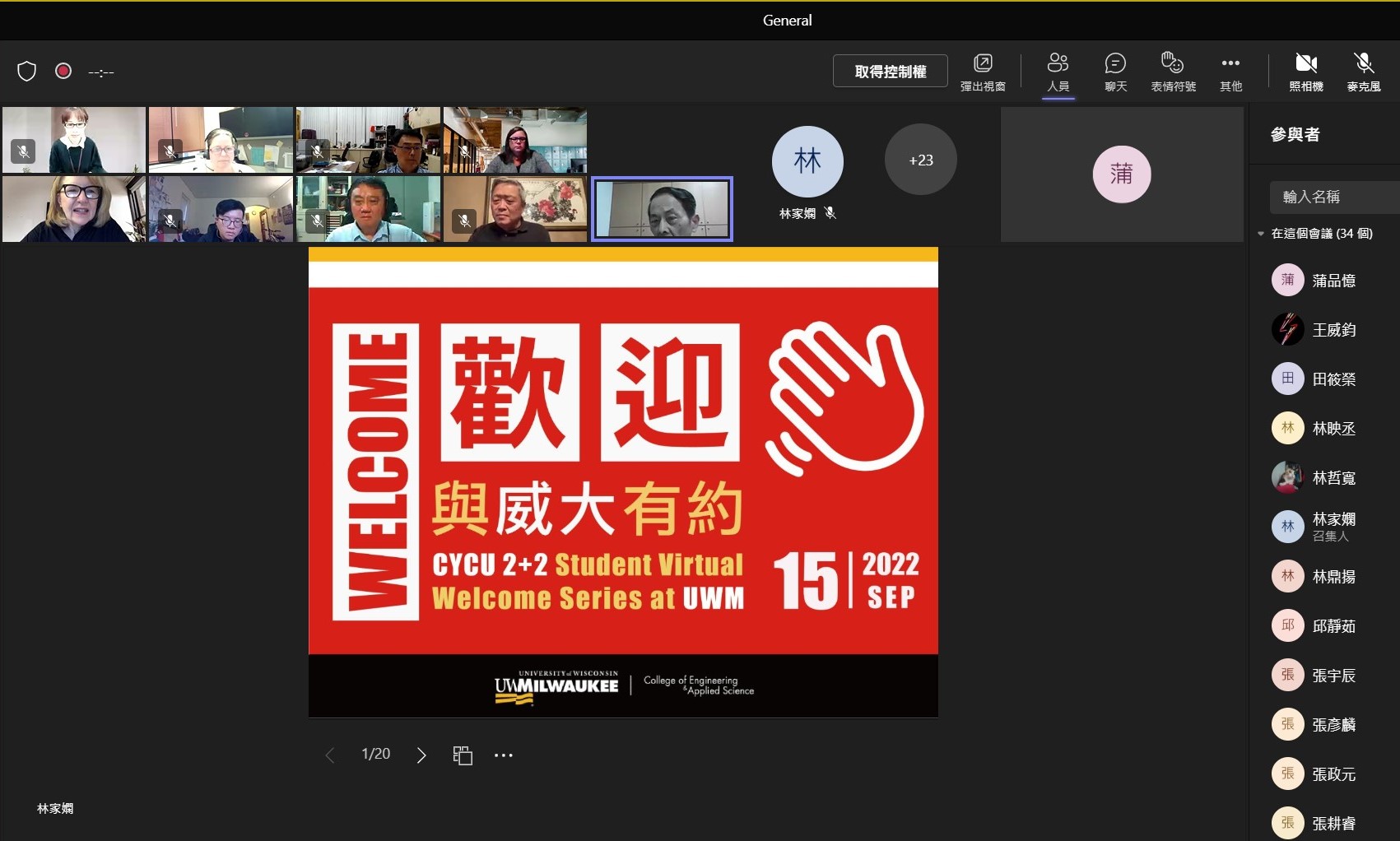
Task: Open the 其他 more options menu
Action: click(1230, 72)
